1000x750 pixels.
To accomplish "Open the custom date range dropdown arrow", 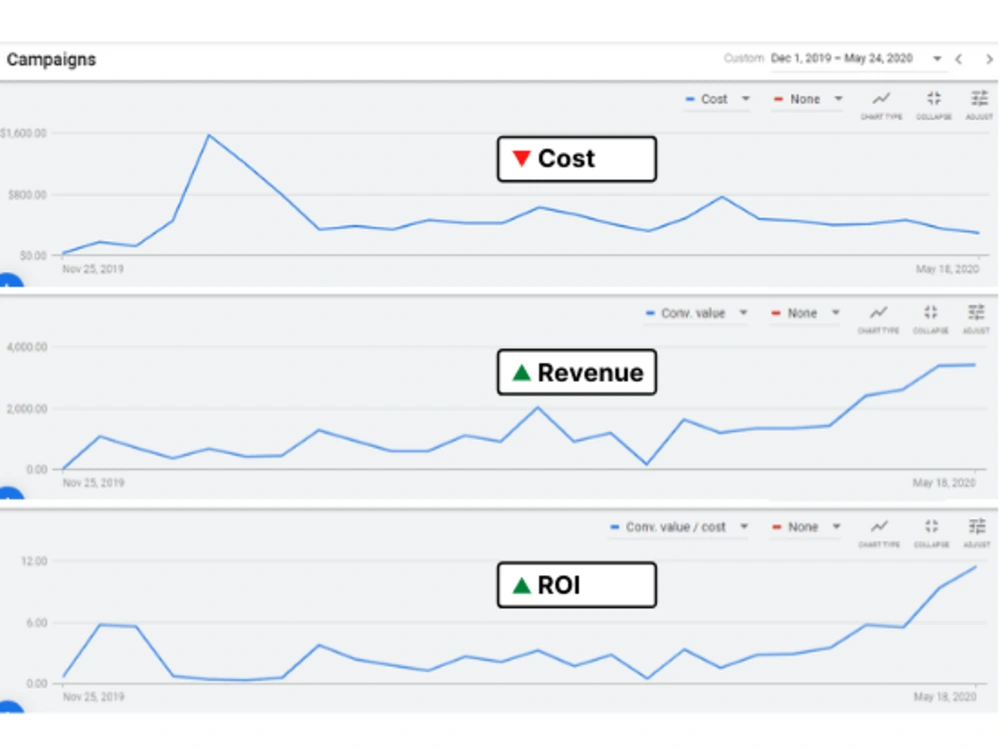I will tap(937, 59).
